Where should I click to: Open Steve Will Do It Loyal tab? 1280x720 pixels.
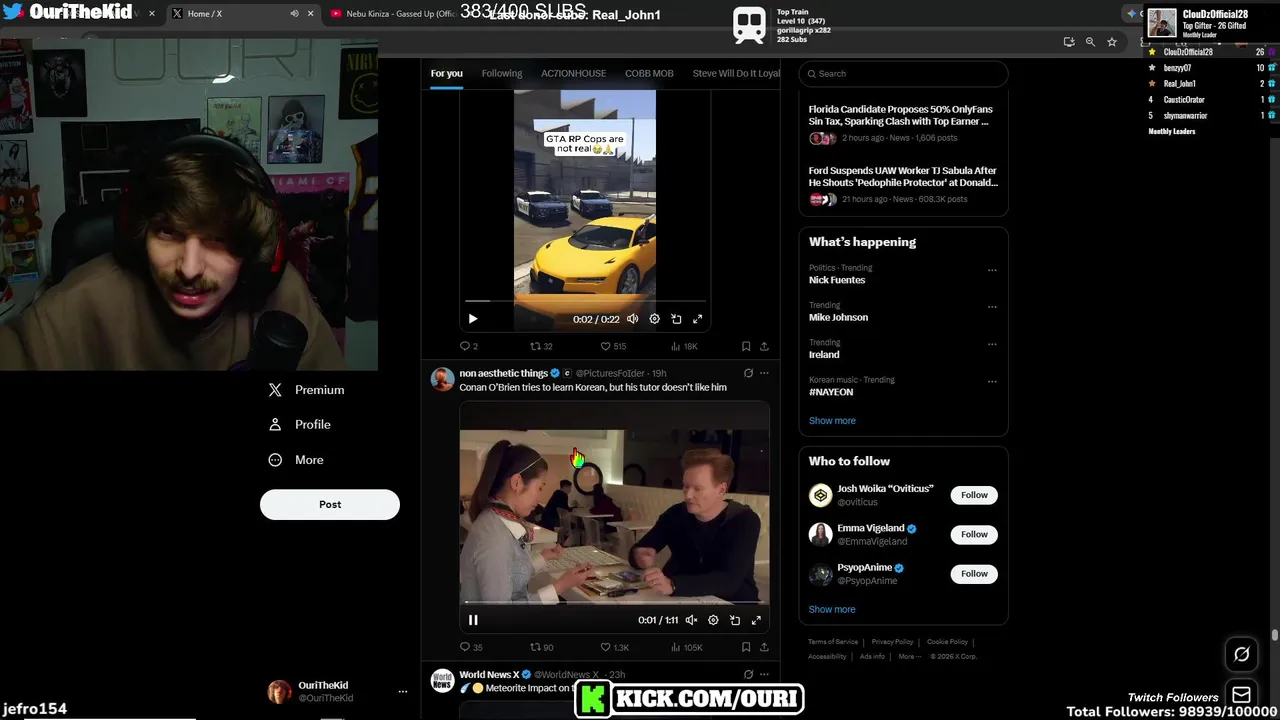[736, 73]
